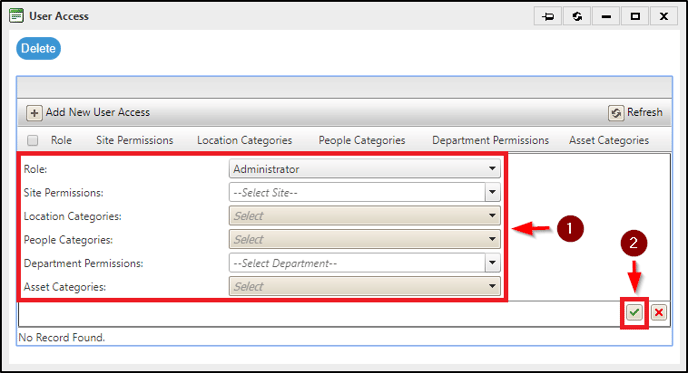The width and height of the screenshot is (688, 373).
Task: Click the User Access window icon
Action: click(17, 16)
